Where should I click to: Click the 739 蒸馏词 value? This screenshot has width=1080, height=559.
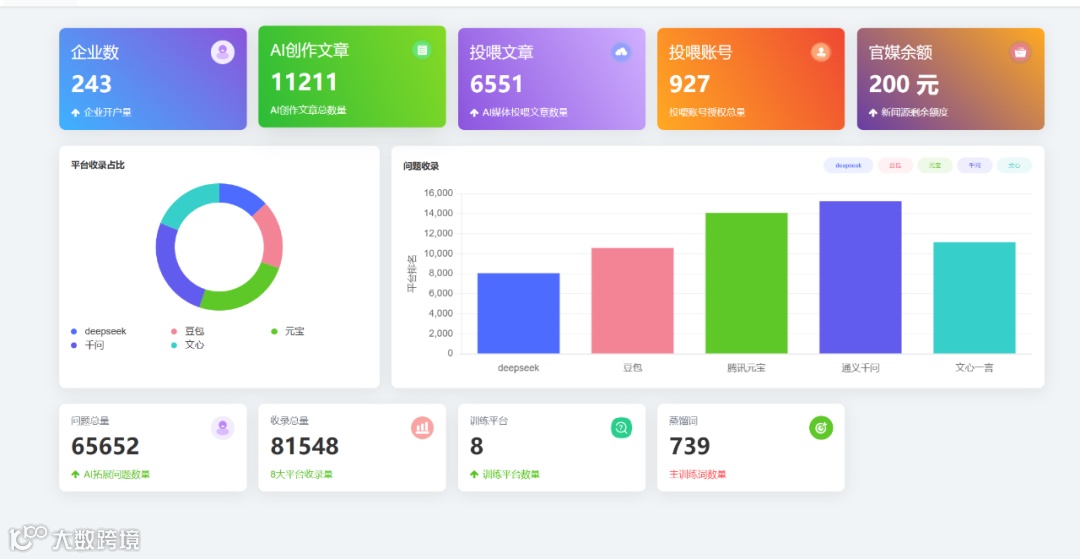(689, 446)
